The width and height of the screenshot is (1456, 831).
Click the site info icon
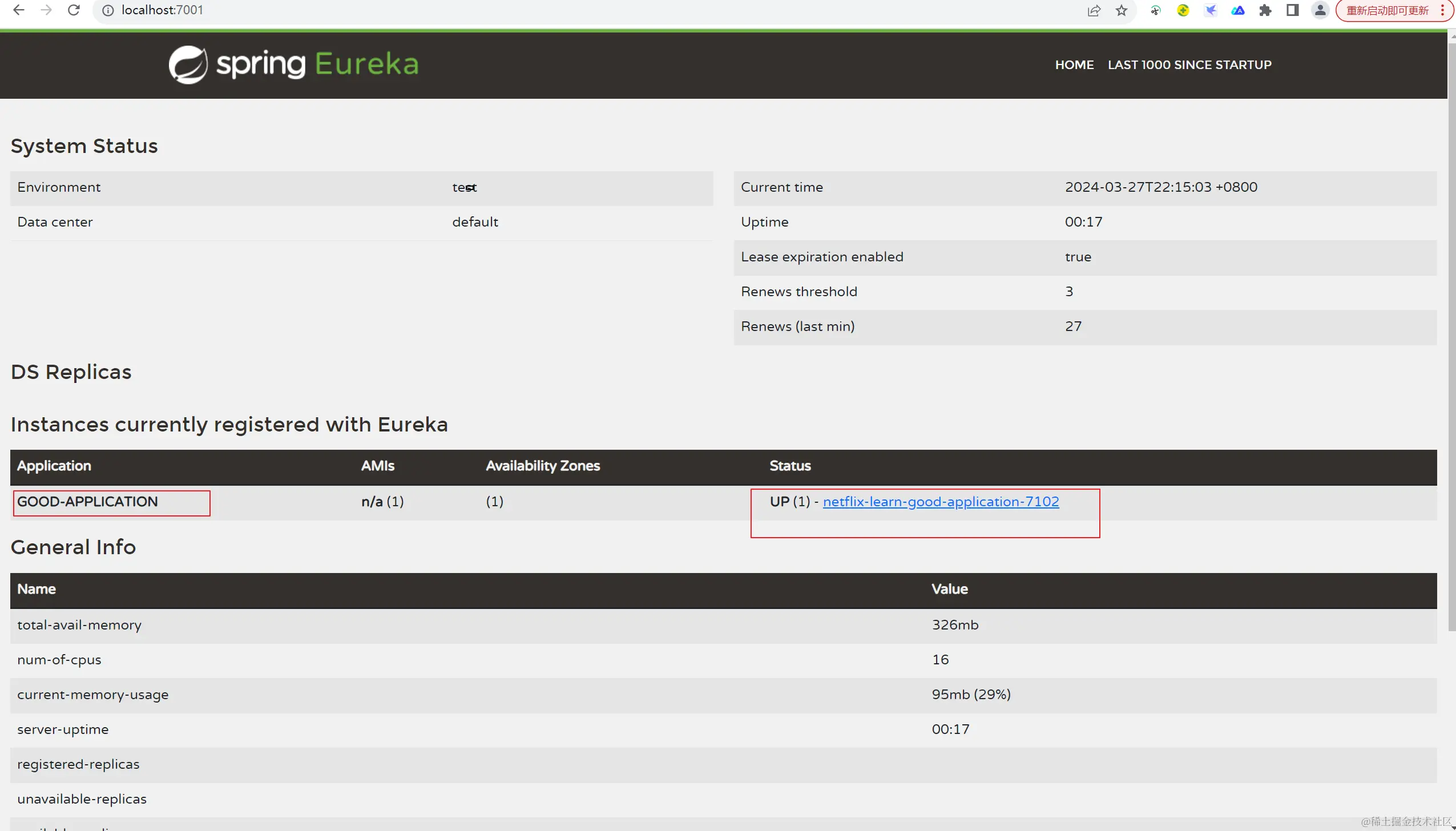[x=108, y=10]
